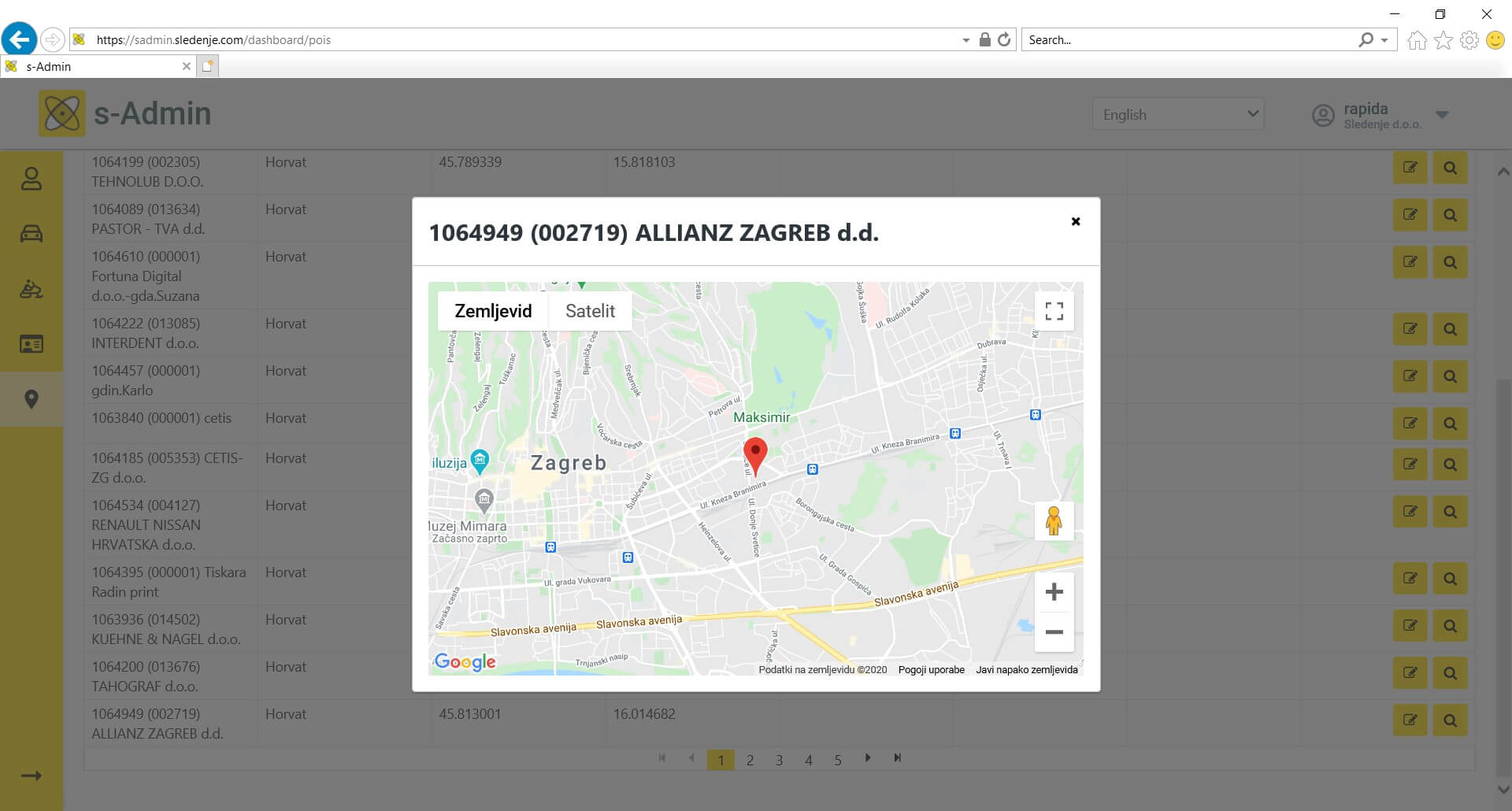Toggle fullscreen view on the map
The image size is (1512, 811).
point(1054,311)
